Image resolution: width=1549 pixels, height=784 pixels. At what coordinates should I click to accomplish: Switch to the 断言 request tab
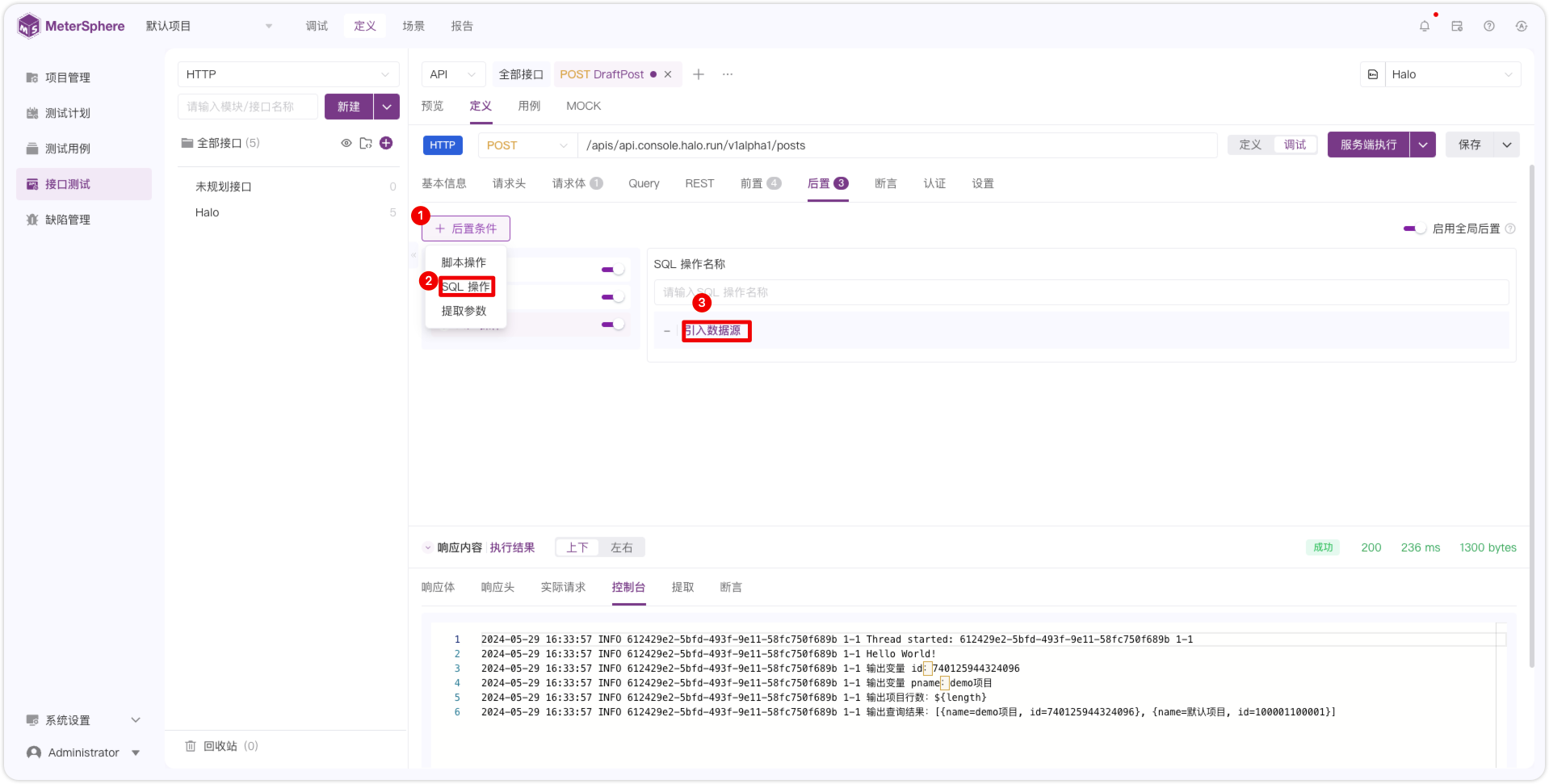(x=885, y=183)
